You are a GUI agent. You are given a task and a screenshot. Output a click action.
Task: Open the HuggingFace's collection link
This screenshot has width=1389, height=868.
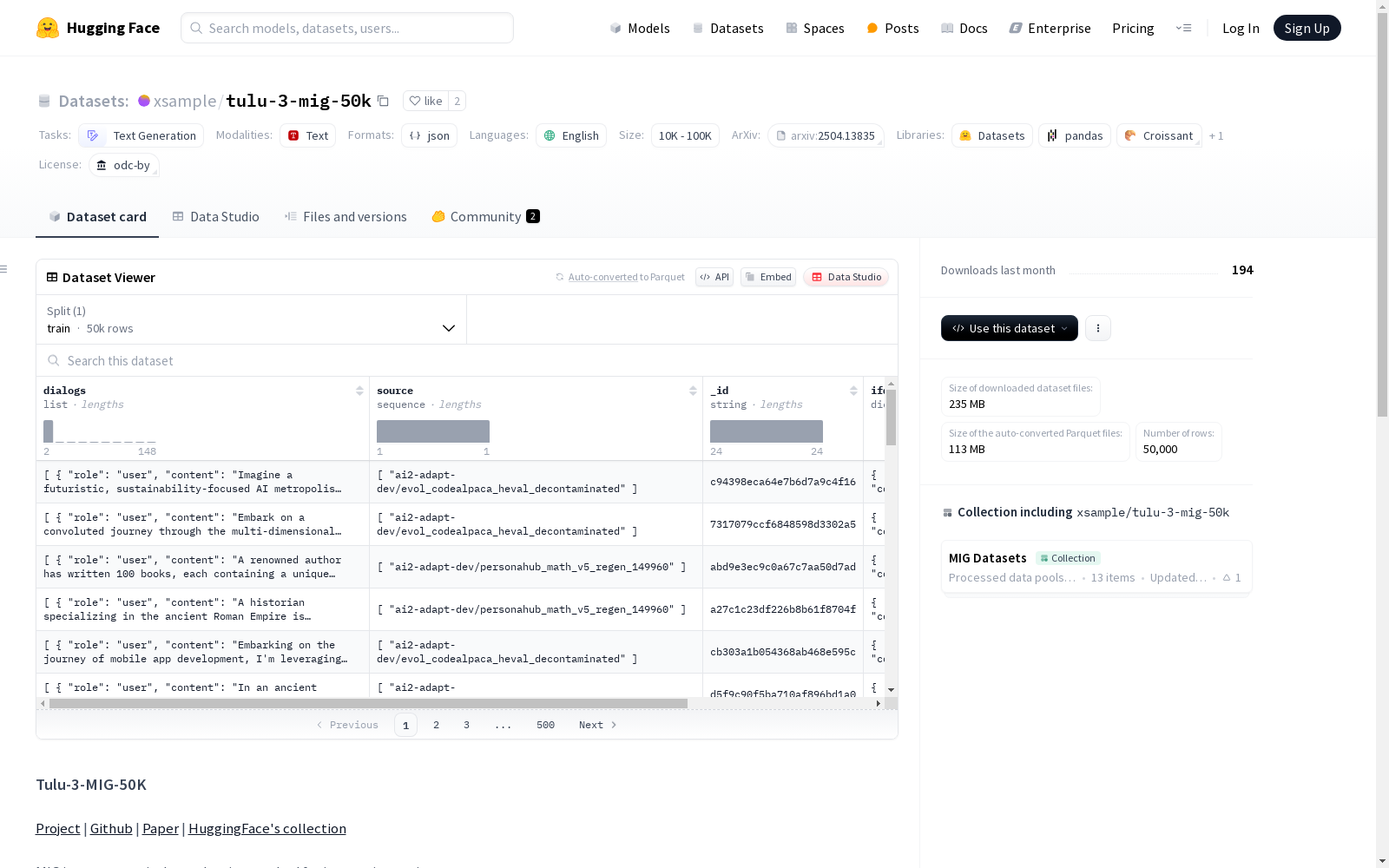point(267,828)
